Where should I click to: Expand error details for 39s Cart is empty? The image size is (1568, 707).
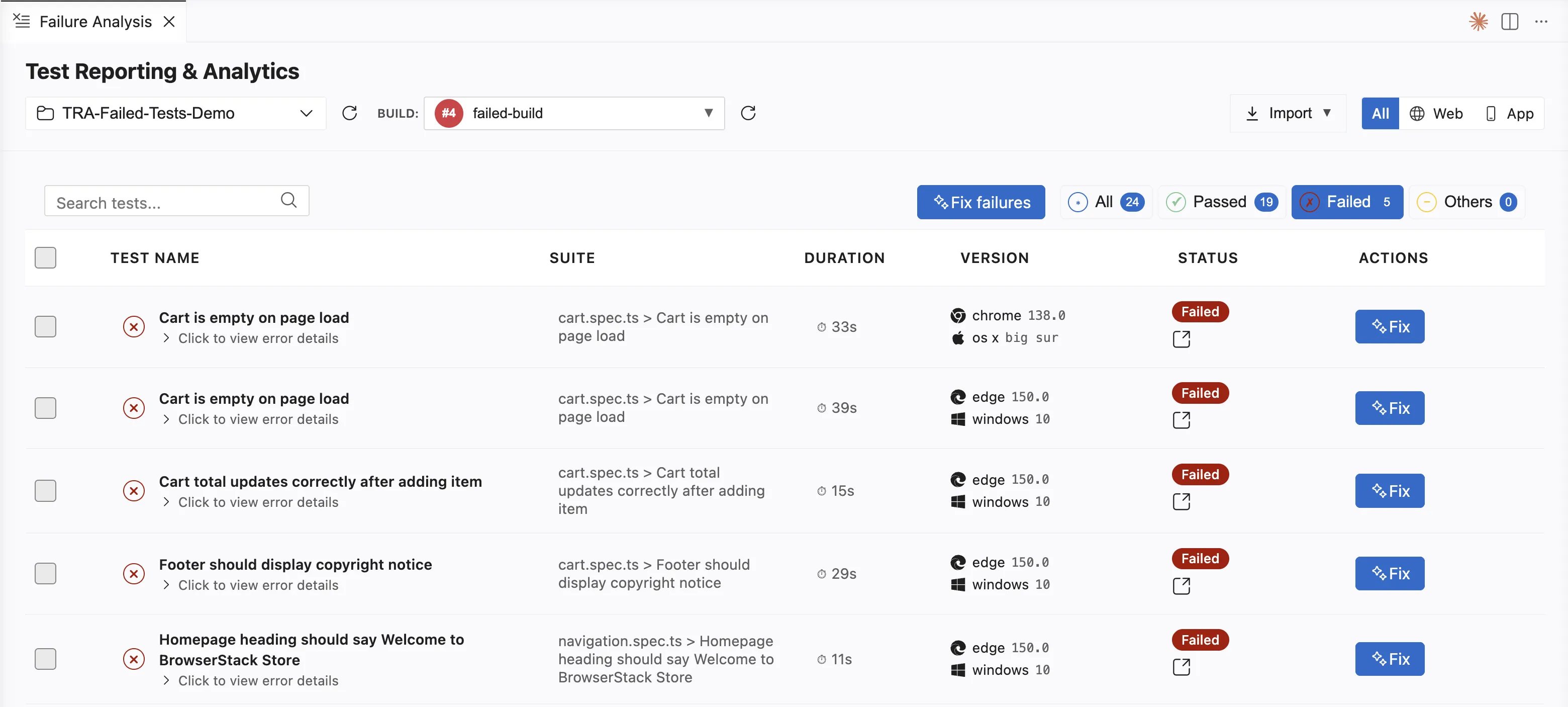(x=251, y=419)
